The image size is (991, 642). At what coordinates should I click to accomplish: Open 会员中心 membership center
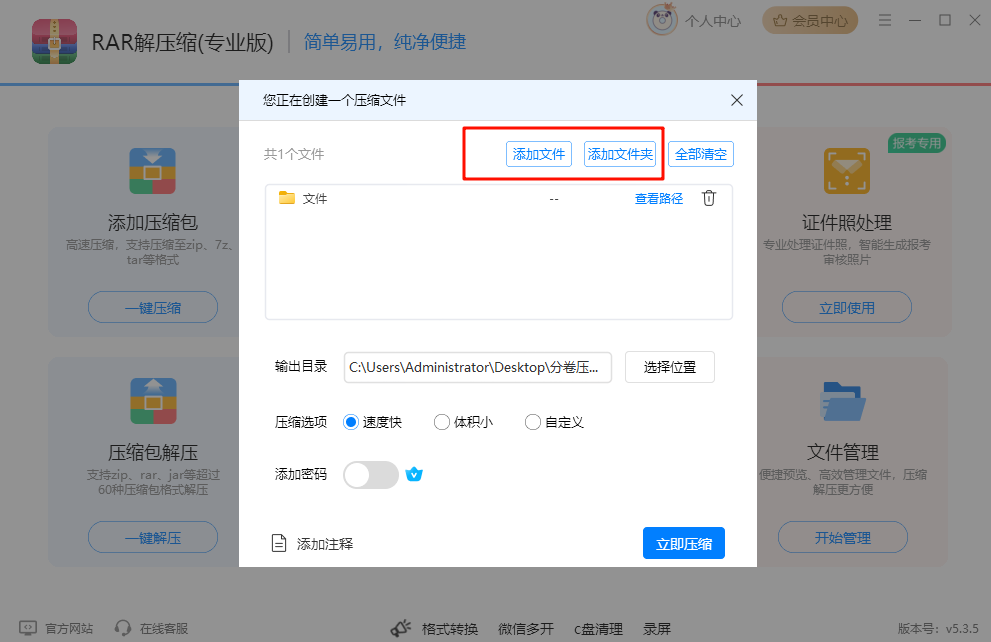[x=809, y=19]
